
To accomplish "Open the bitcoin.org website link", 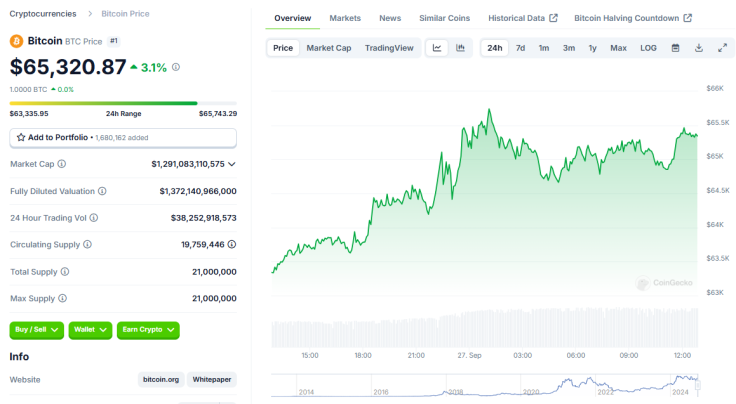I will [161, 380].
